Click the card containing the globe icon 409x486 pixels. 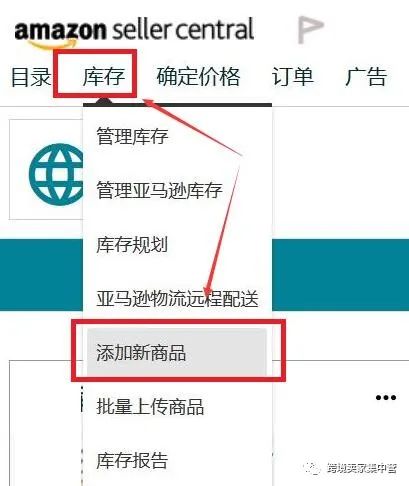point(46,169)
